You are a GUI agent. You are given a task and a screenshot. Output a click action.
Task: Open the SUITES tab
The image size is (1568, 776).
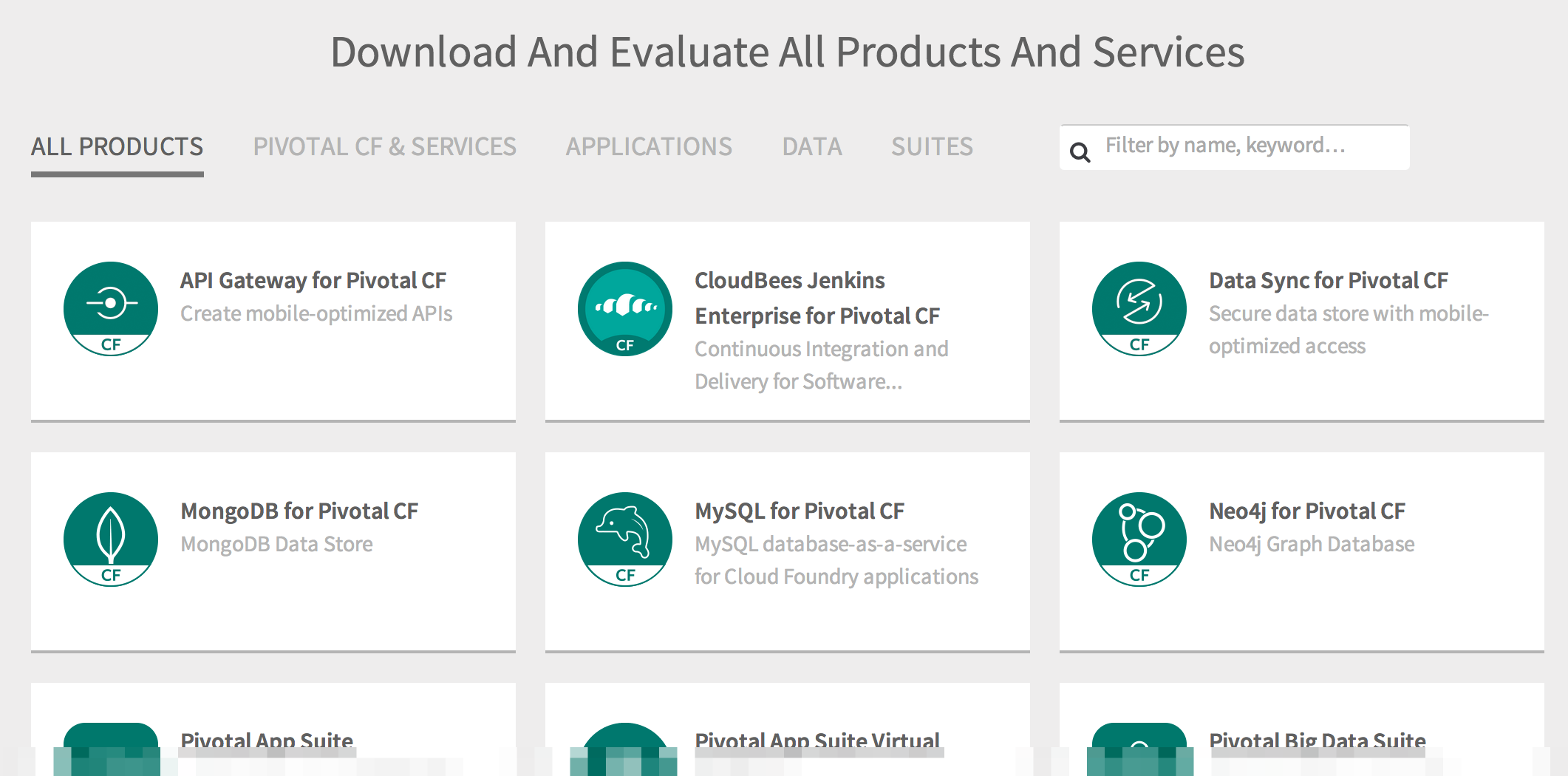coord(932,147)
